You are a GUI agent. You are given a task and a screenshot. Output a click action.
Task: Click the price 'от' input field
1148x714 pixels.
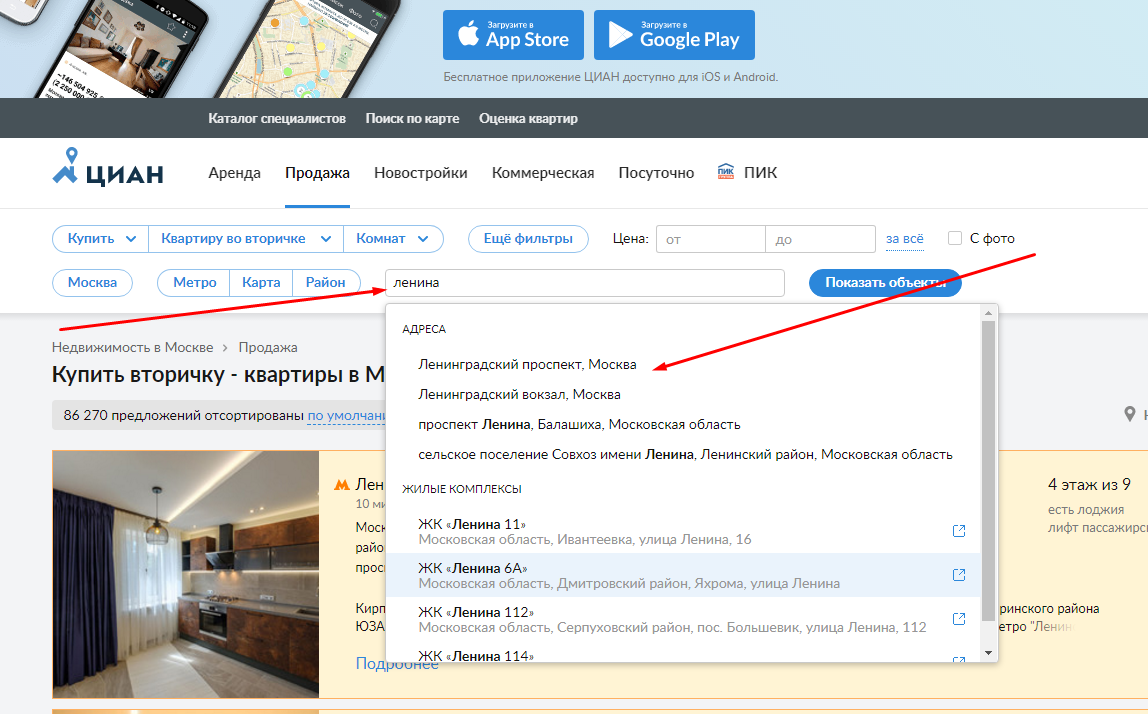(711, 239)
